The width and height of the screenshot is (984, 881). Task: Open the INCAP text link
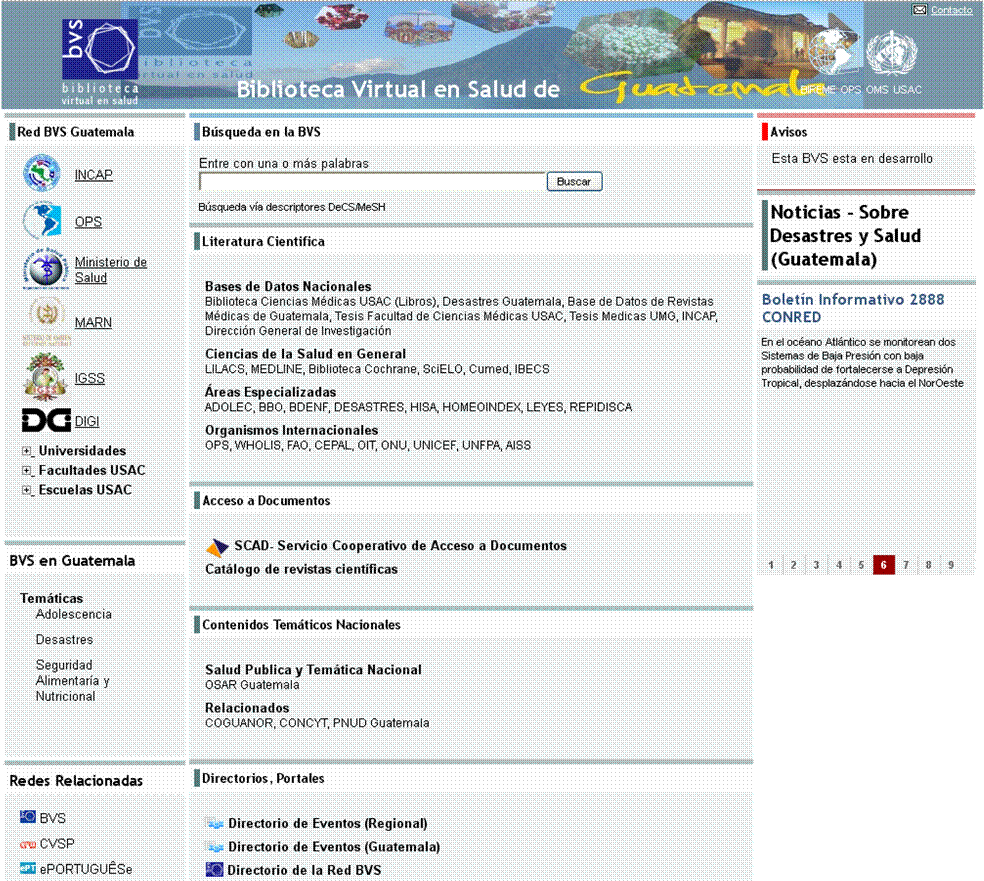pyautogui.click(x=94, y=174)
